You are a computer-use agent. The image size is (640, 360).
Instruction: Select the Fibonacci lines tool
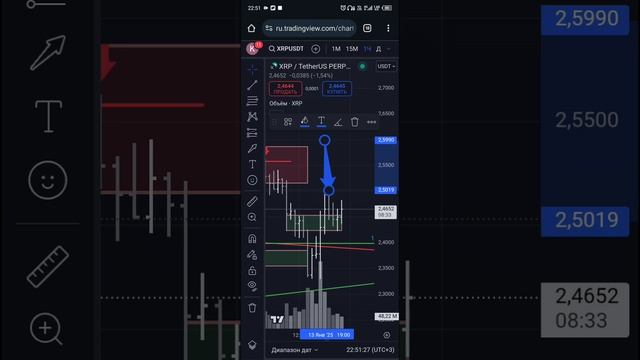click(x=252, y=101)
